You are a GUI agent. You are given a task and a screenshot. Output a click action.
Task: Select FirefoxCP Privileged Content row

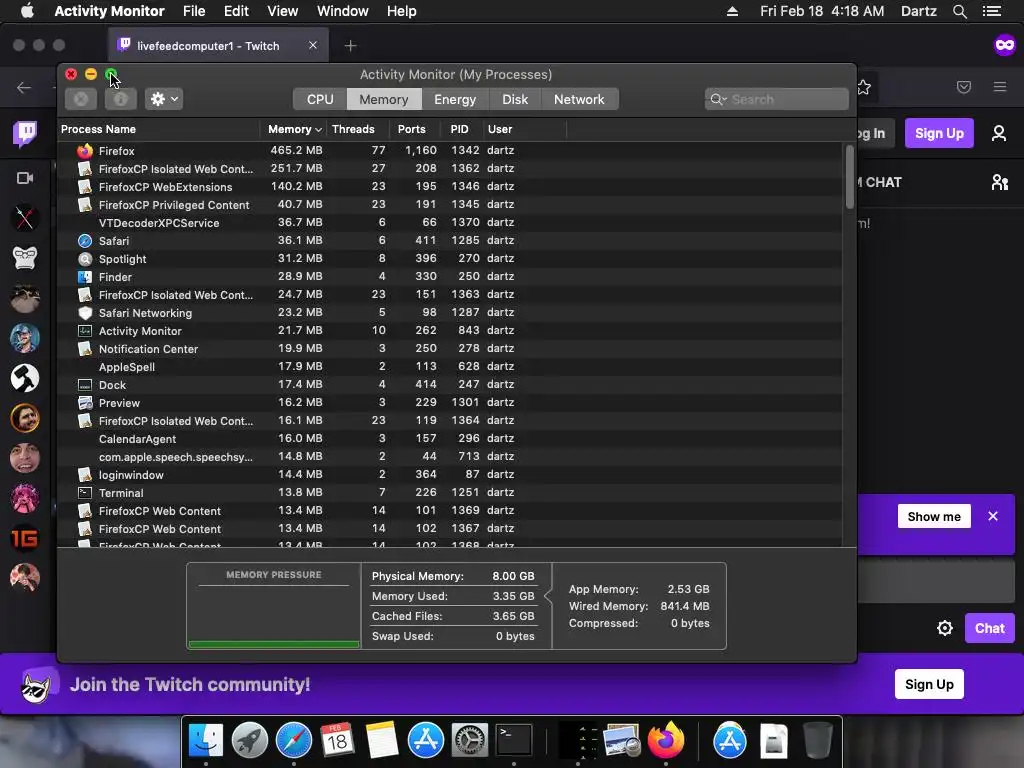(450, 205)
